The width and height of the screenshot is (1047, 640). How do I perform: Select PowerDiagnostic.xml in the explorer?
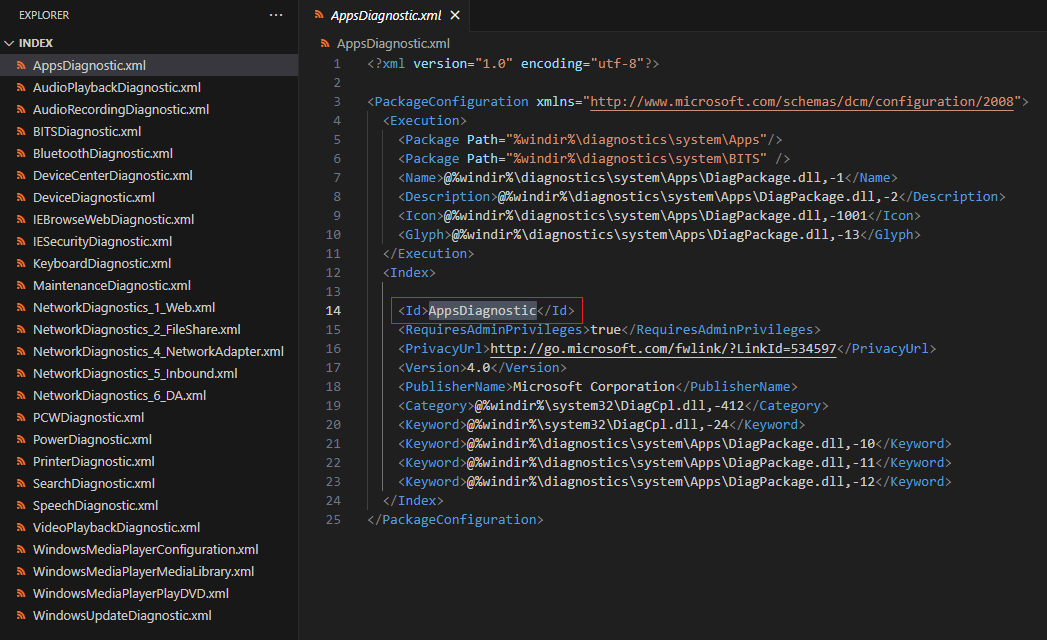(92, 440)
